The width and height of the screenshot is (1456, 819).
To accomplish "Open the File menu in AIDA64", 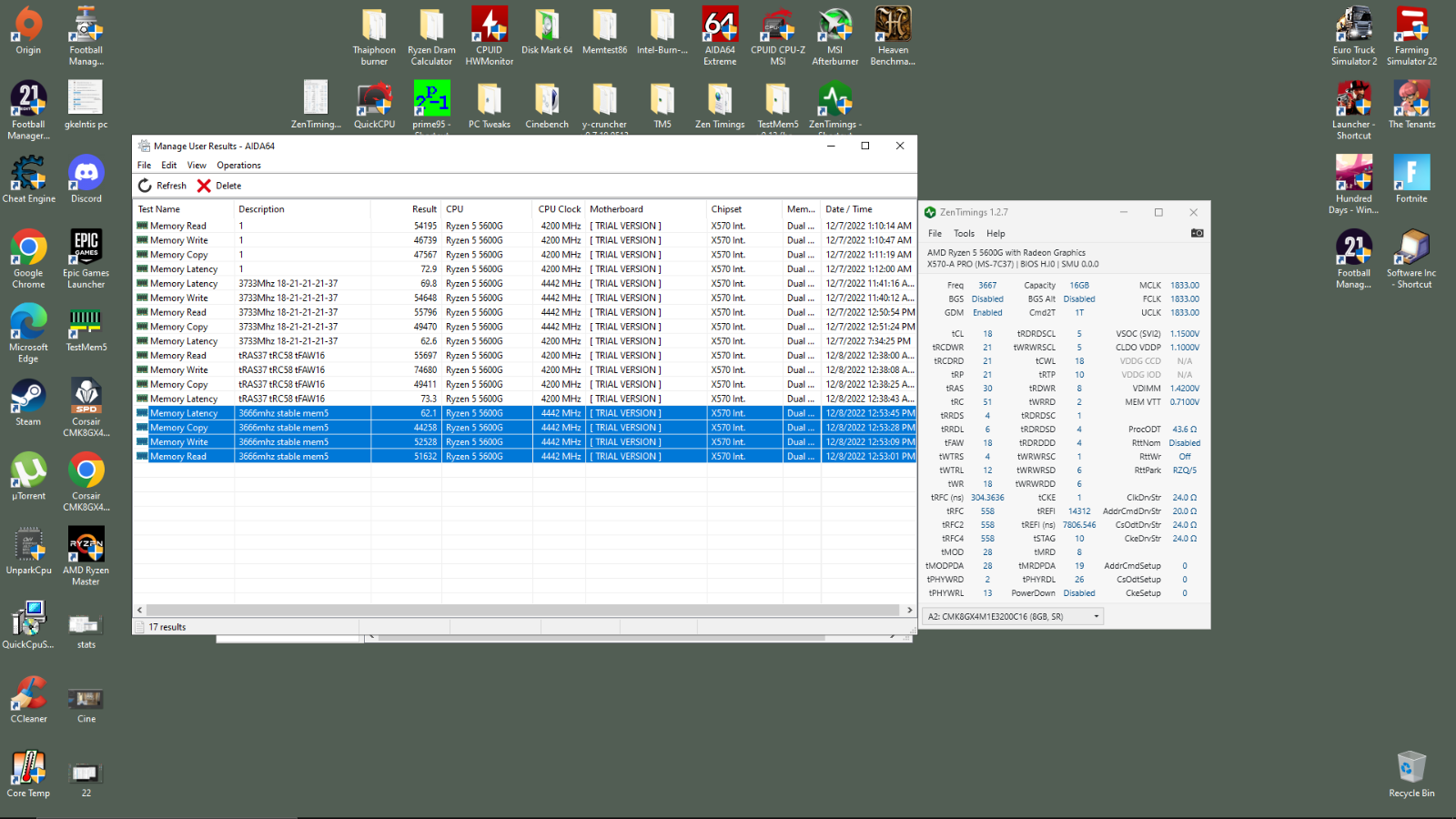I will click(x=144, y=166).
